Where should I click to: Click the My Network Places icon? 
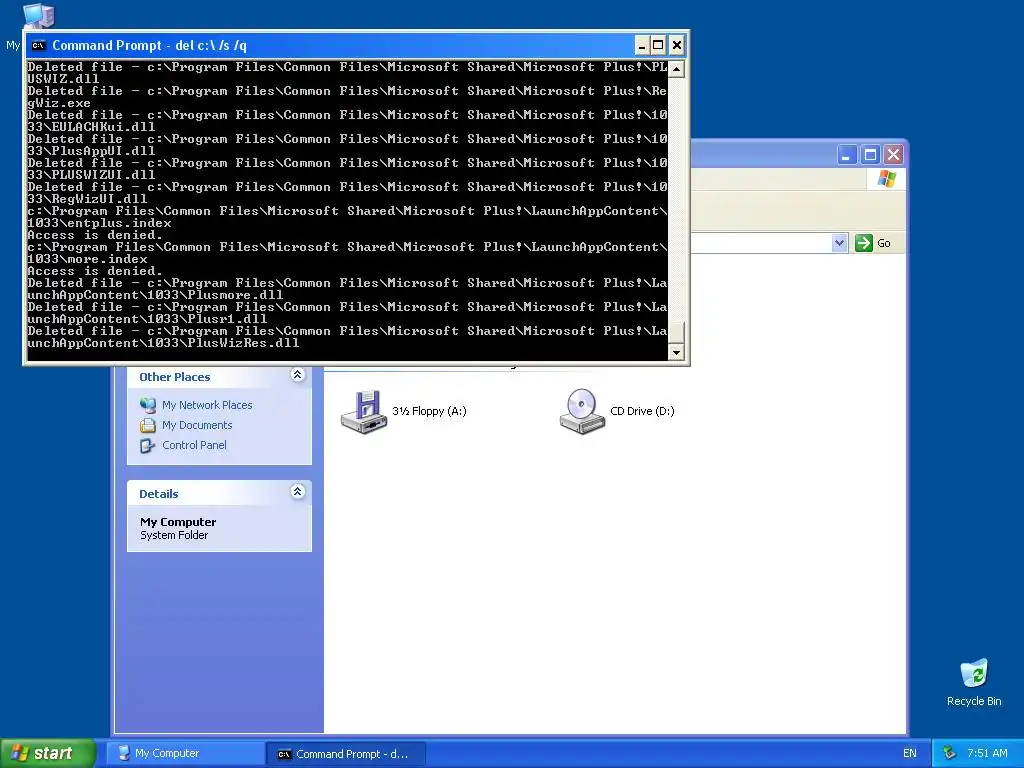point(148,405)
